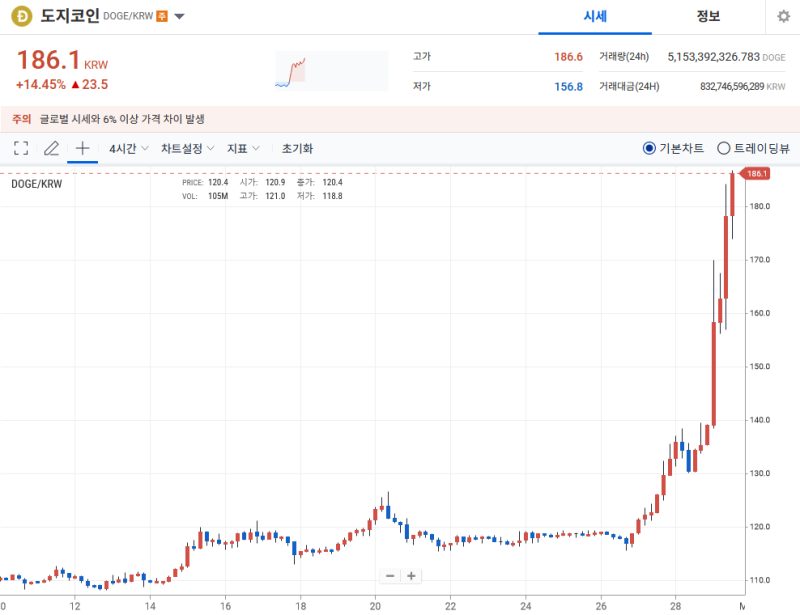
Task: Click the 150.0 price axis label
Action: (x=760, y=366)
